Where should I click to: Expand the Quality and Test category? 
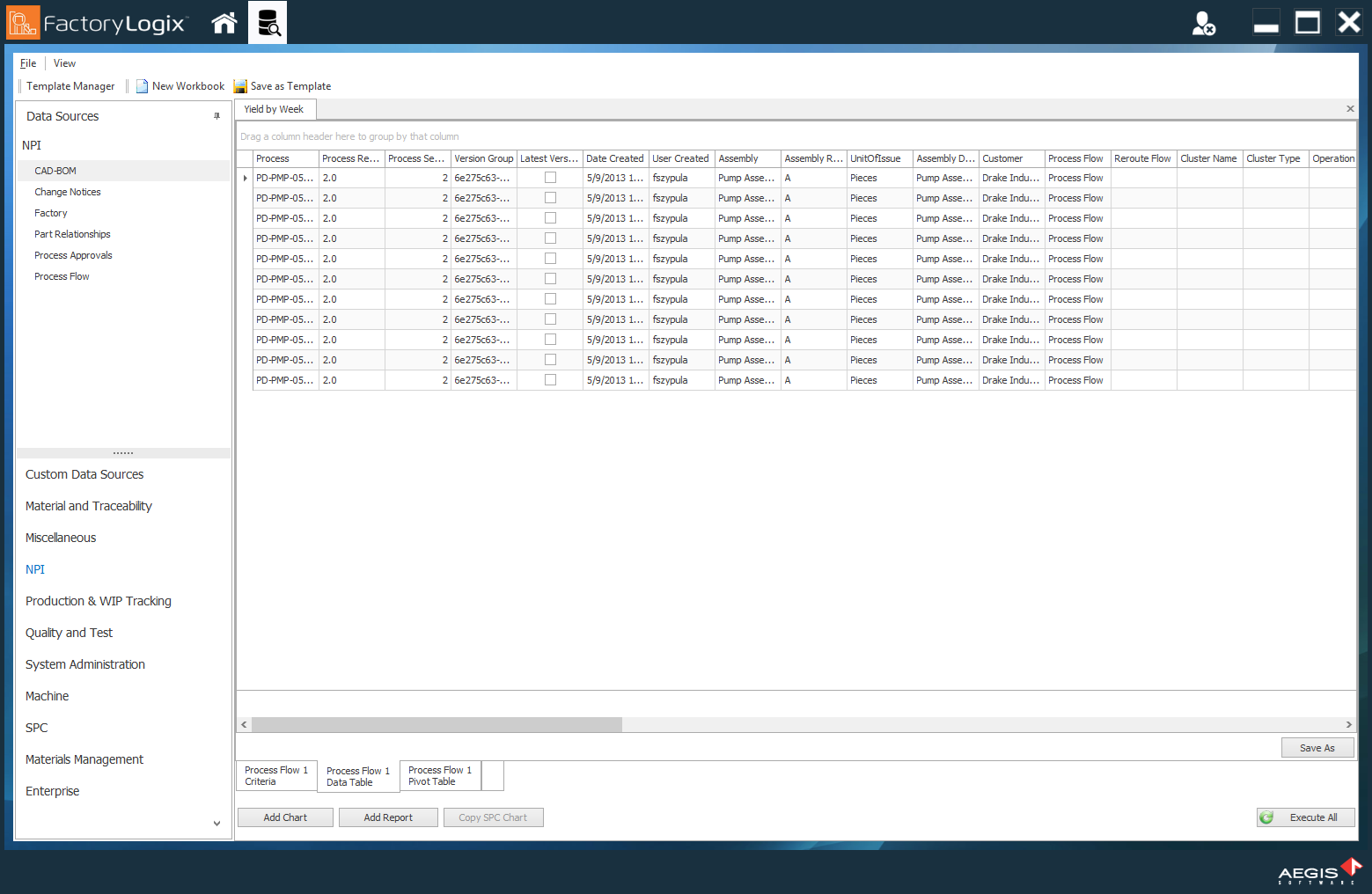pyautogui.click(x=69, y=633)
